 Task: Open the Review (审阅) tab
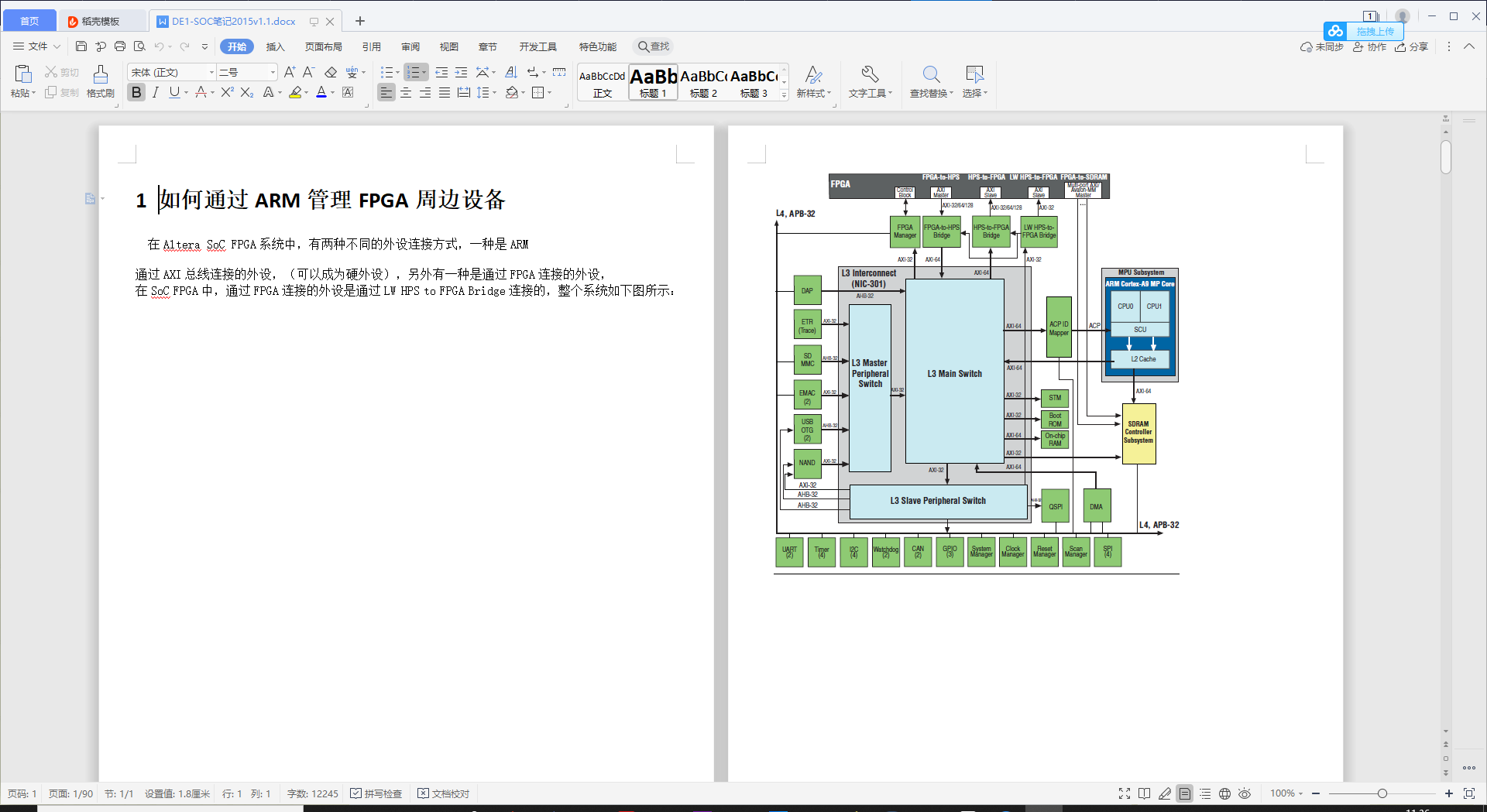(410, 46)
